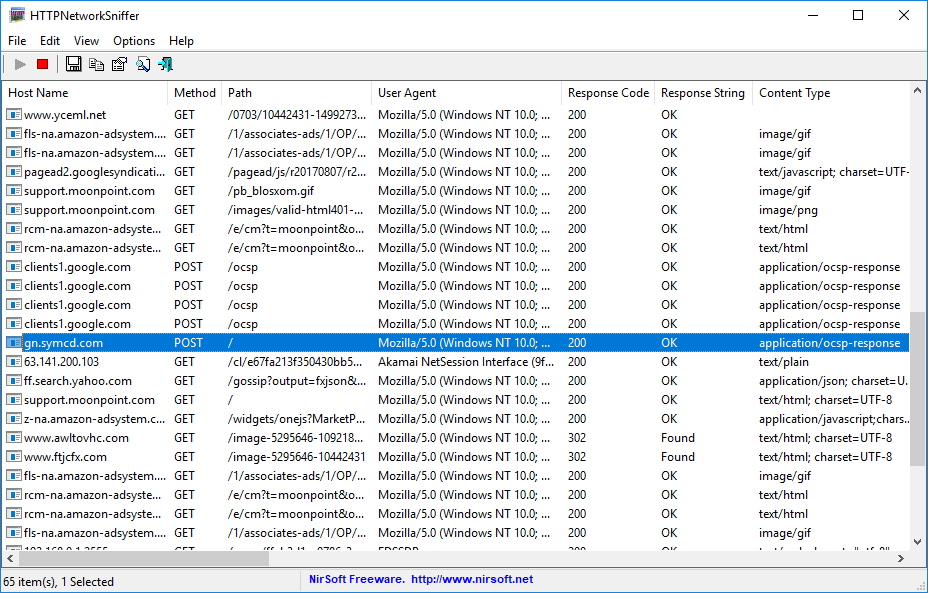Screen dimensions: 928x593
Task: Click the /widgets/onejs?MarketP path cell
Action: pyautogui.click(x=297, y=418)
